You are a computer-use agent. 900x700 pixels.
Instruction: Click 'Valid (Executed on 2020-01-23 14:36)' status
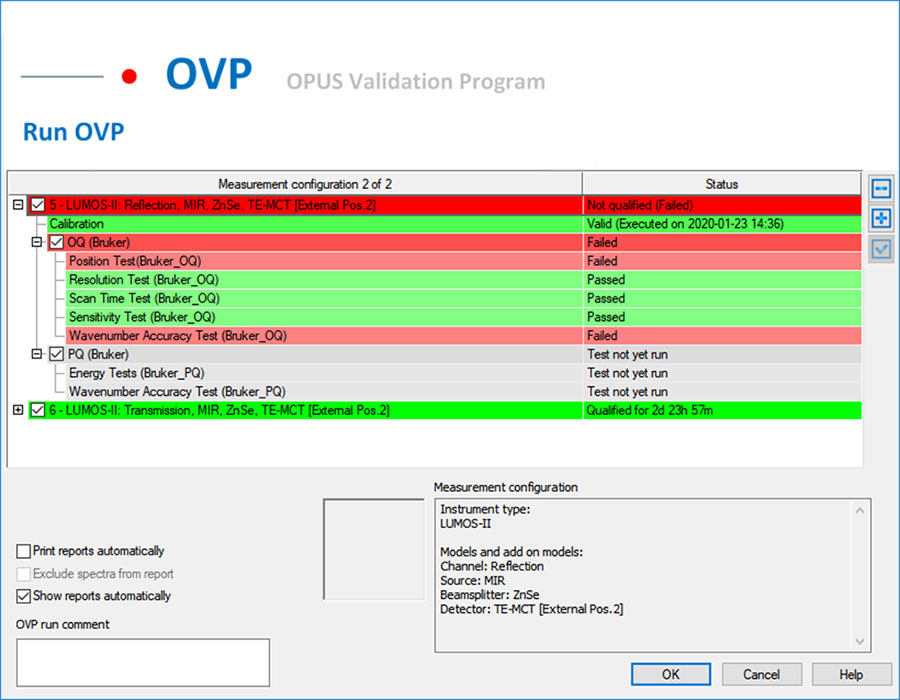pos(723,224)
